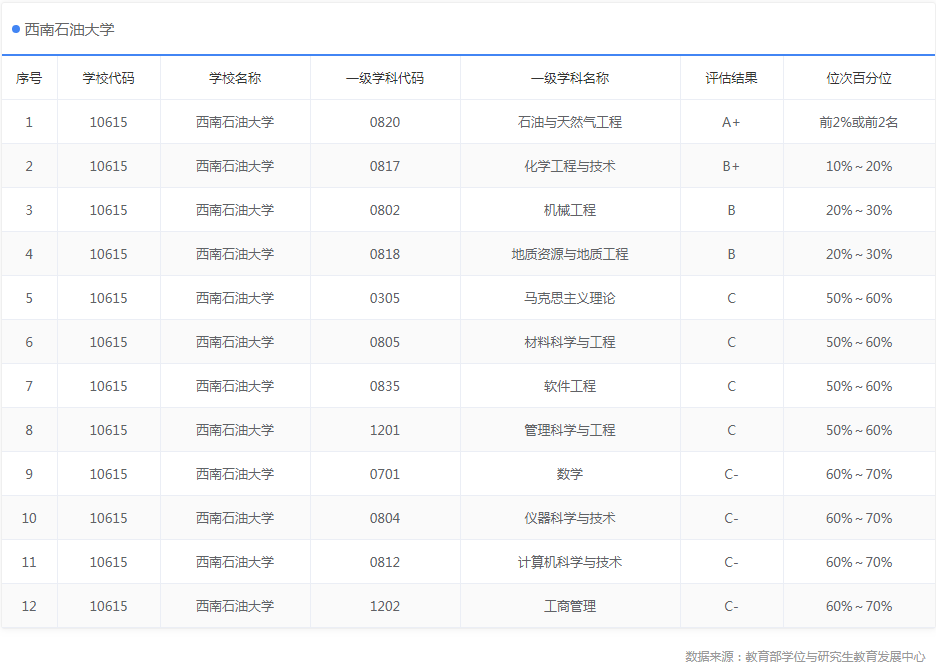Select the 工商管理 entry in row 12
This screenshot has width=936, height=668.
(569, 605)
